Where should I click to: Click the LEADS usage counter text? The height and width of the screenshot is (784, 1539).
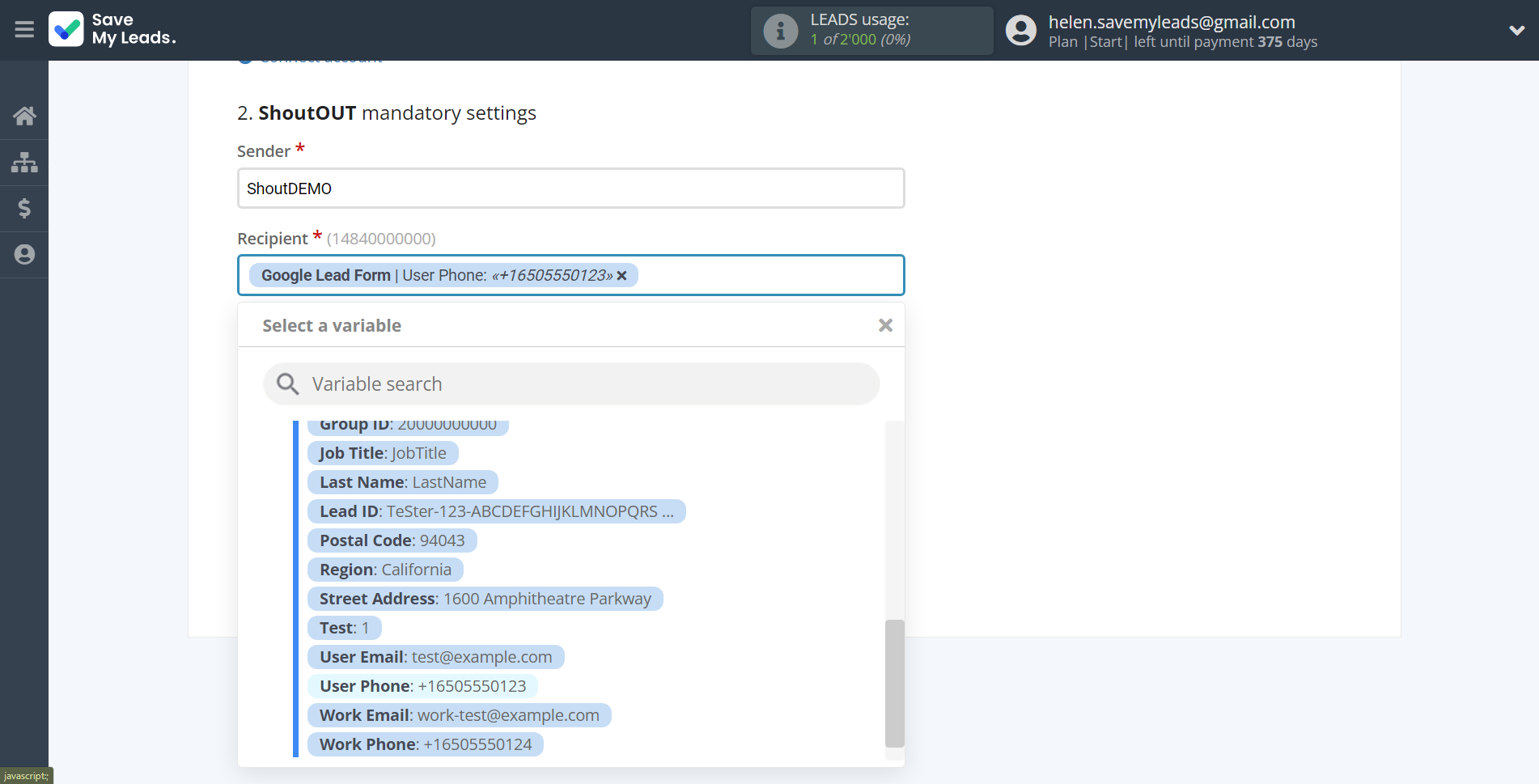[860, 40]
